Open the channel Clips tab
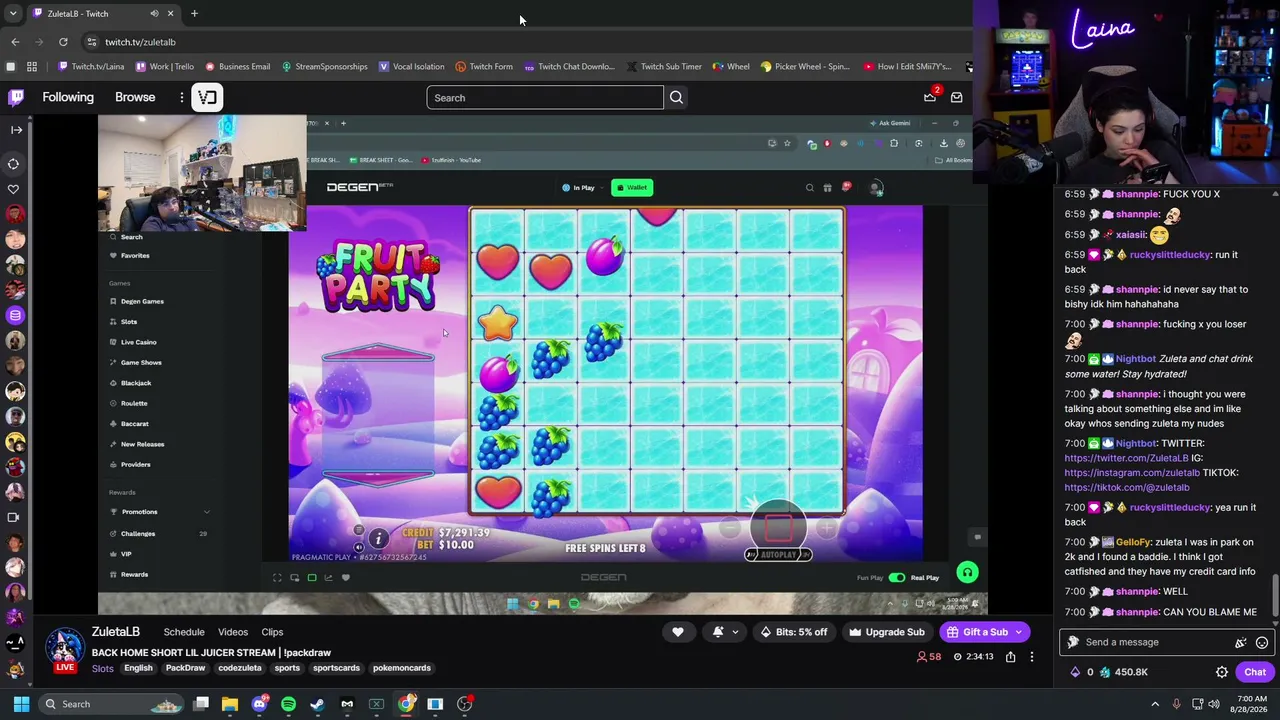 pyautogui.click(x=272, y=632)
